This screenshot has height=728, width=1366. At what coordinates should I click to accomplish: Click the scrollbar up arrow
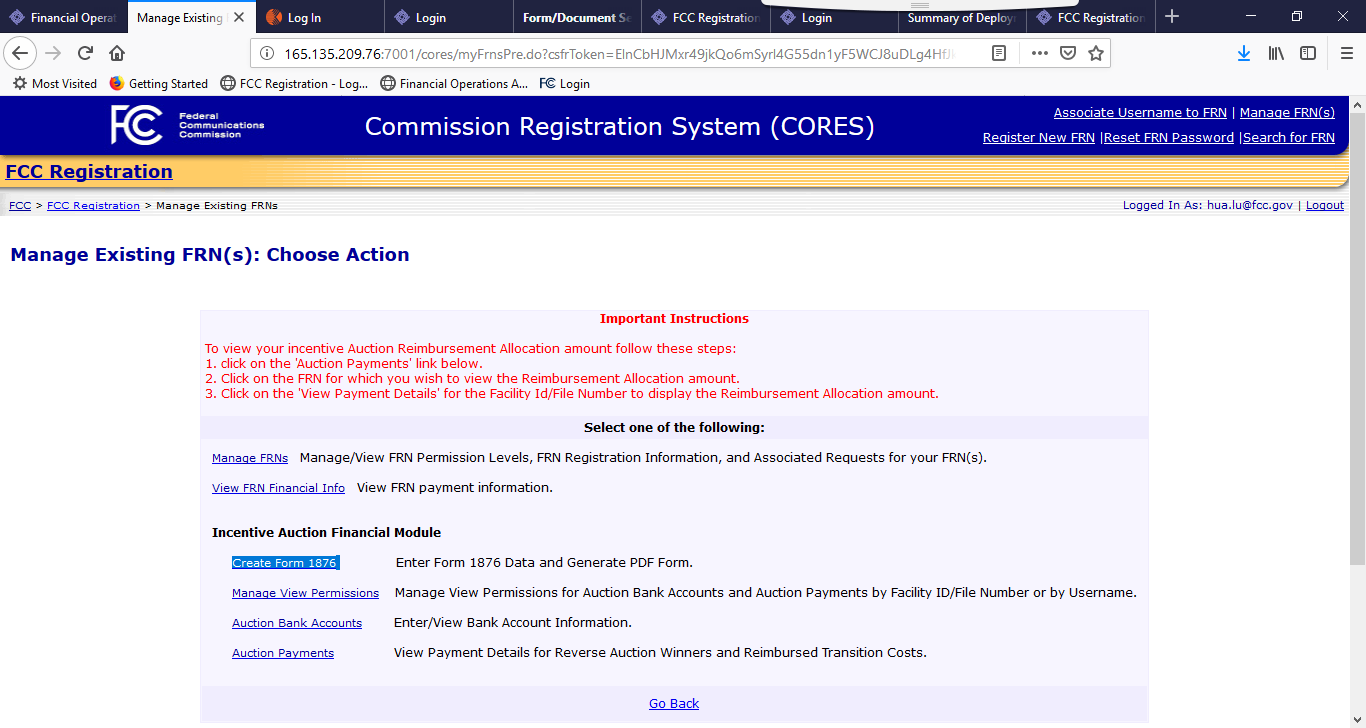[x=1357, y=104]
